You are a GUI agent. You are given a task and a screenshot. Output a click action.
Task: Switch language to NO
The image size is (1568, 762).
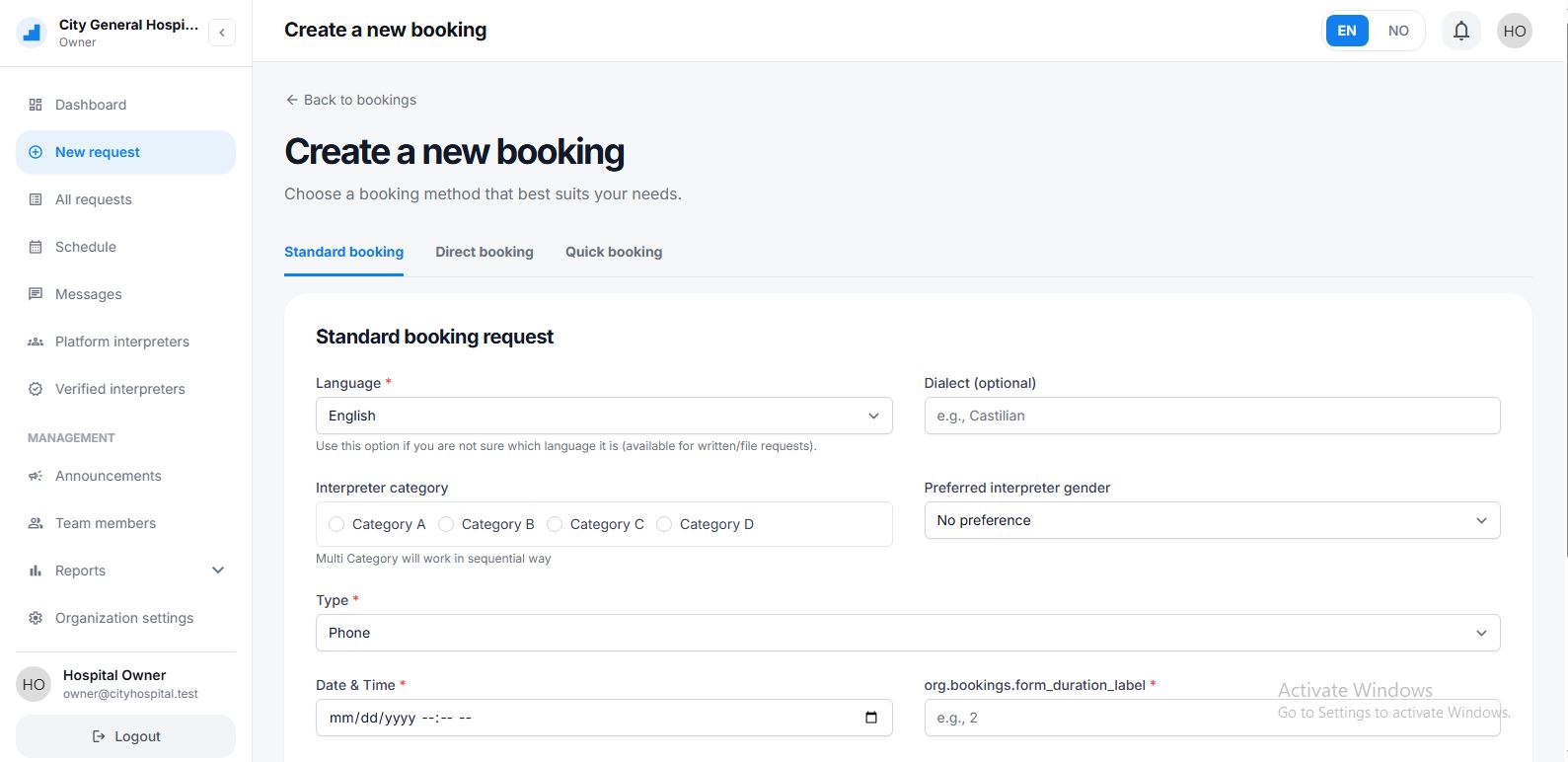1397,31
